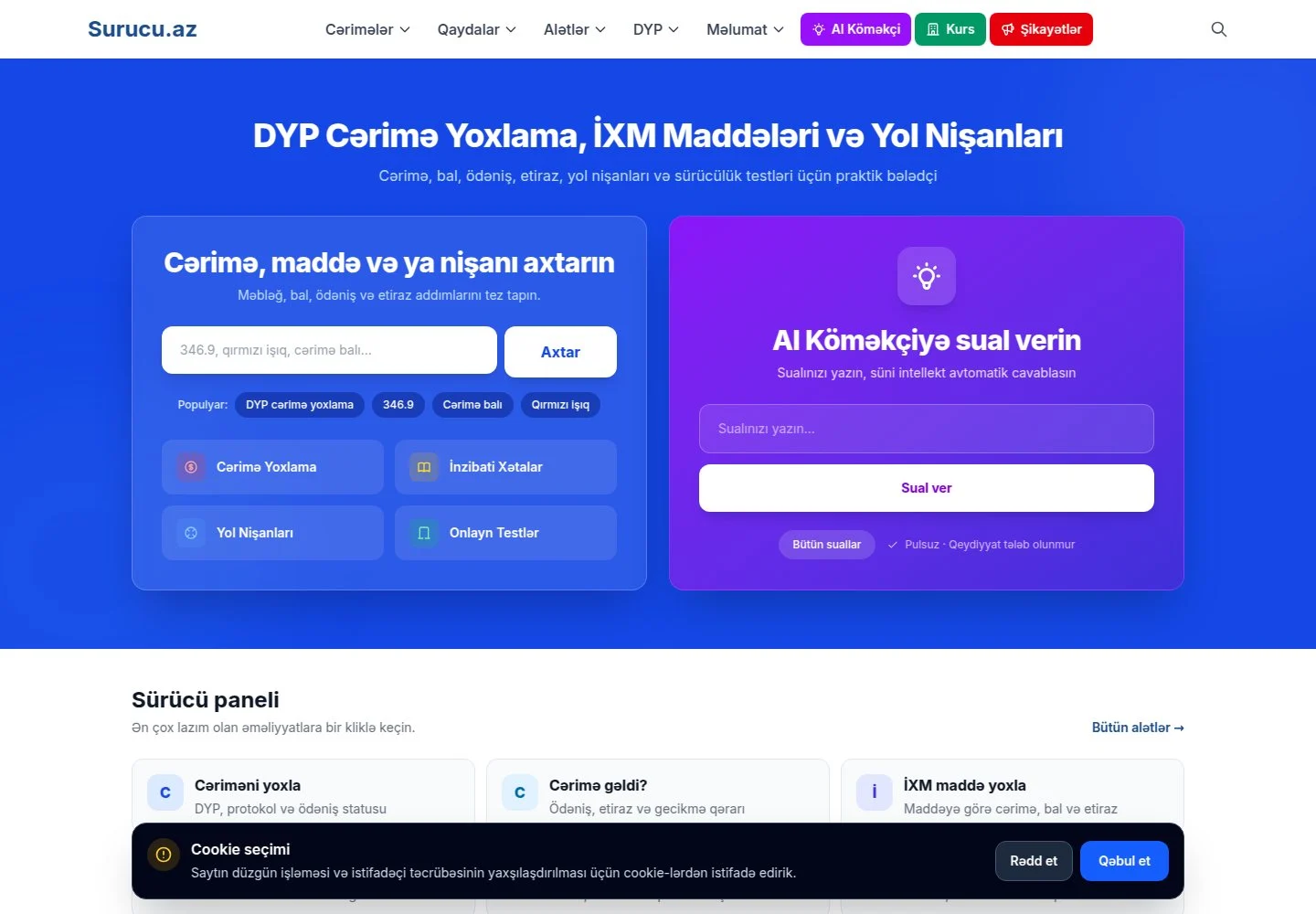Viewport: 1316px width, 914px height.
Task: Open the Cərimə gəldi? card title
Action: 599,785
